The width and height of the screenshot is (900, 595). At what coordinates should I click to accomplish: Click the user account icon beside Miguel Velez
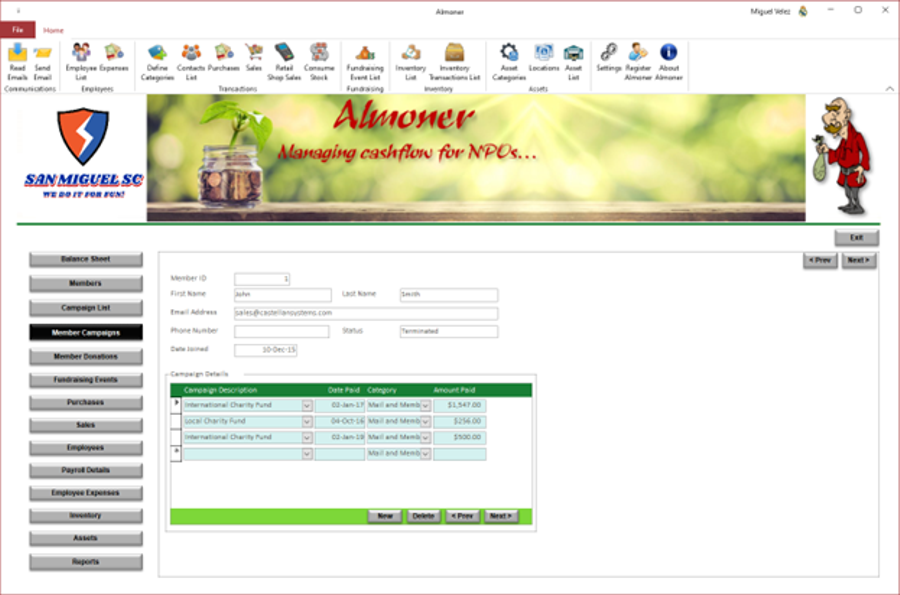[x=803, y=11]
